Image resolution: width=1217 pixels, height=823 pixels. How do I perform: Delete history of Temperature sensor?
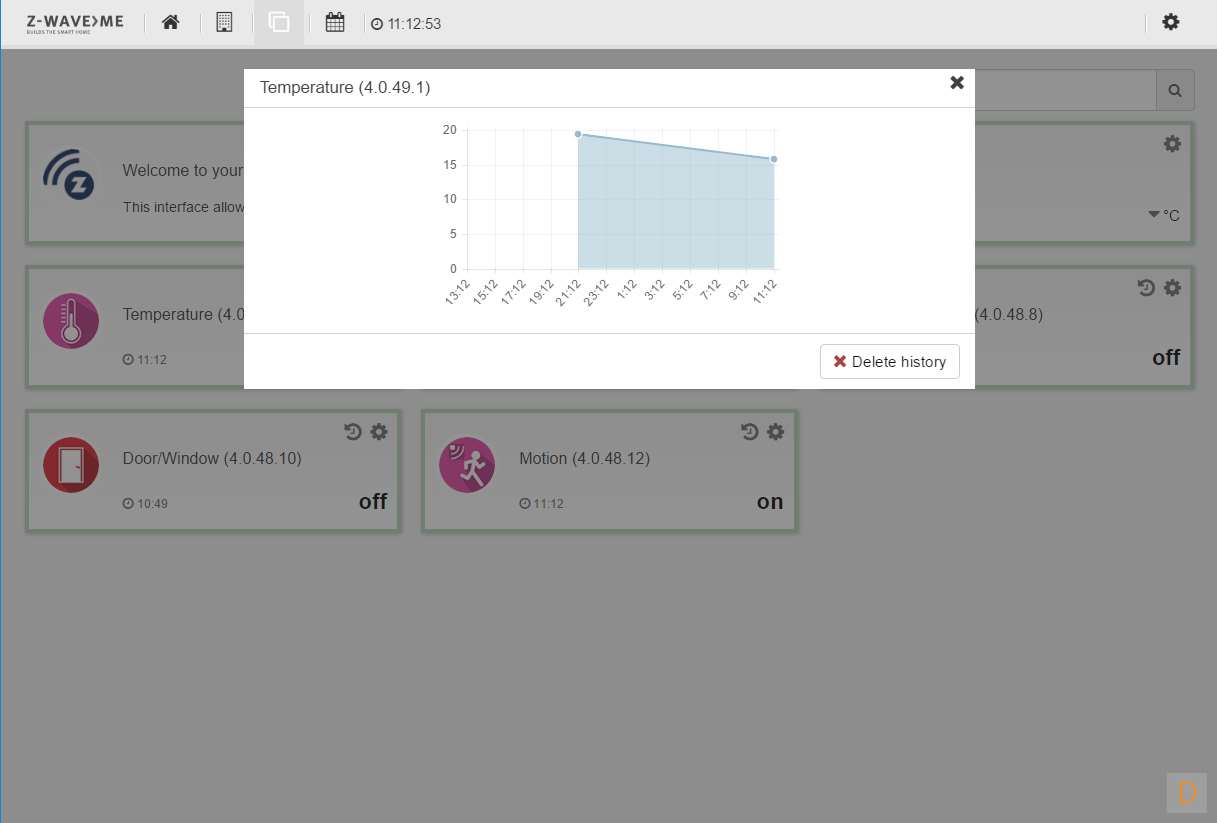[890, 362]
